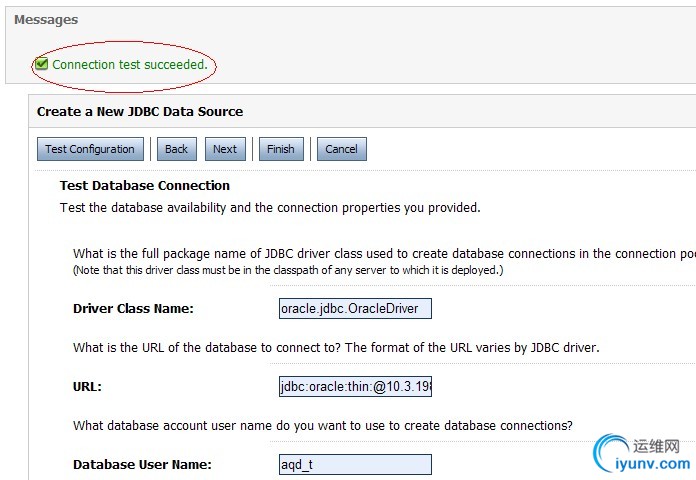Click the "Create a New JDBC Data Source" title
The height and width of the screenshot is (480, 696).
[140, 111]
